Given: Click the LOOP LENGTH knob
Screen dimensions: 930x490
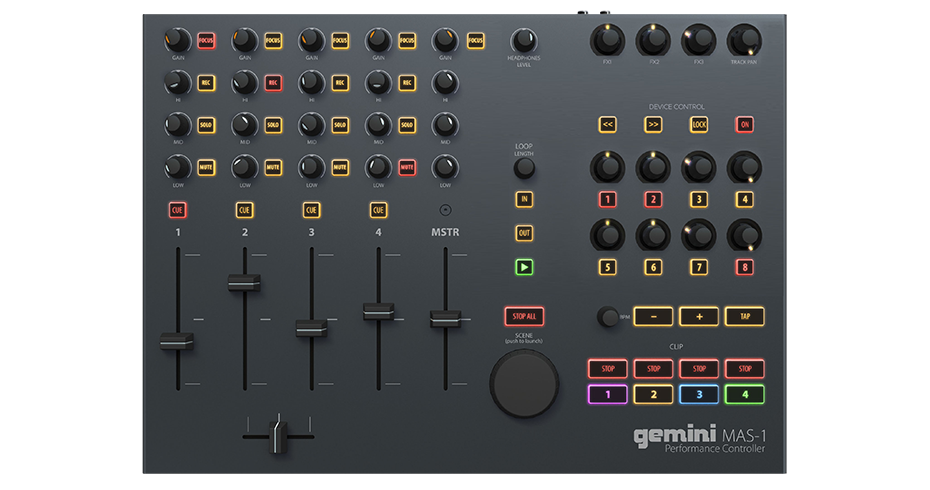Looking at the screenshot, I should [524, 169].
